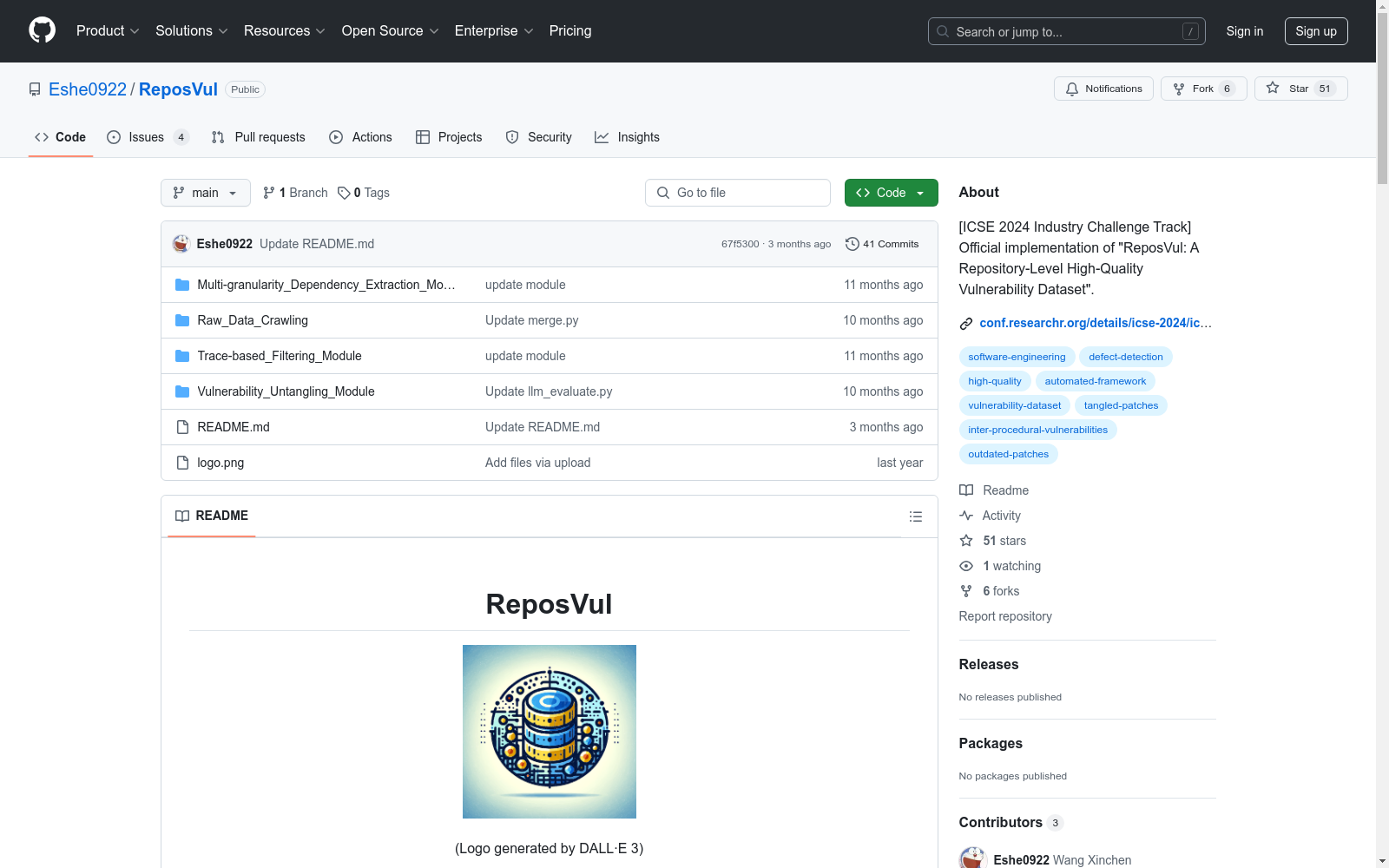Viewport: 1389px width, 868px height.
Task: Switch to the Code tab
Action: click(x=61, y=137)
